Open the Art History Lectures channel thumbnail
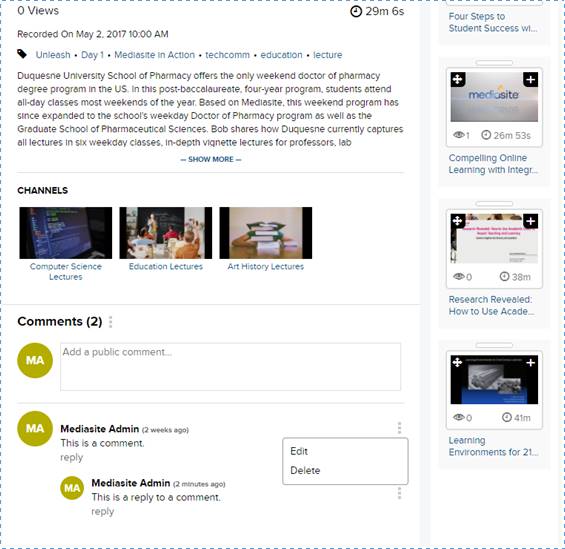This screenshot has width=565, height=549. [x=266, y=233]
